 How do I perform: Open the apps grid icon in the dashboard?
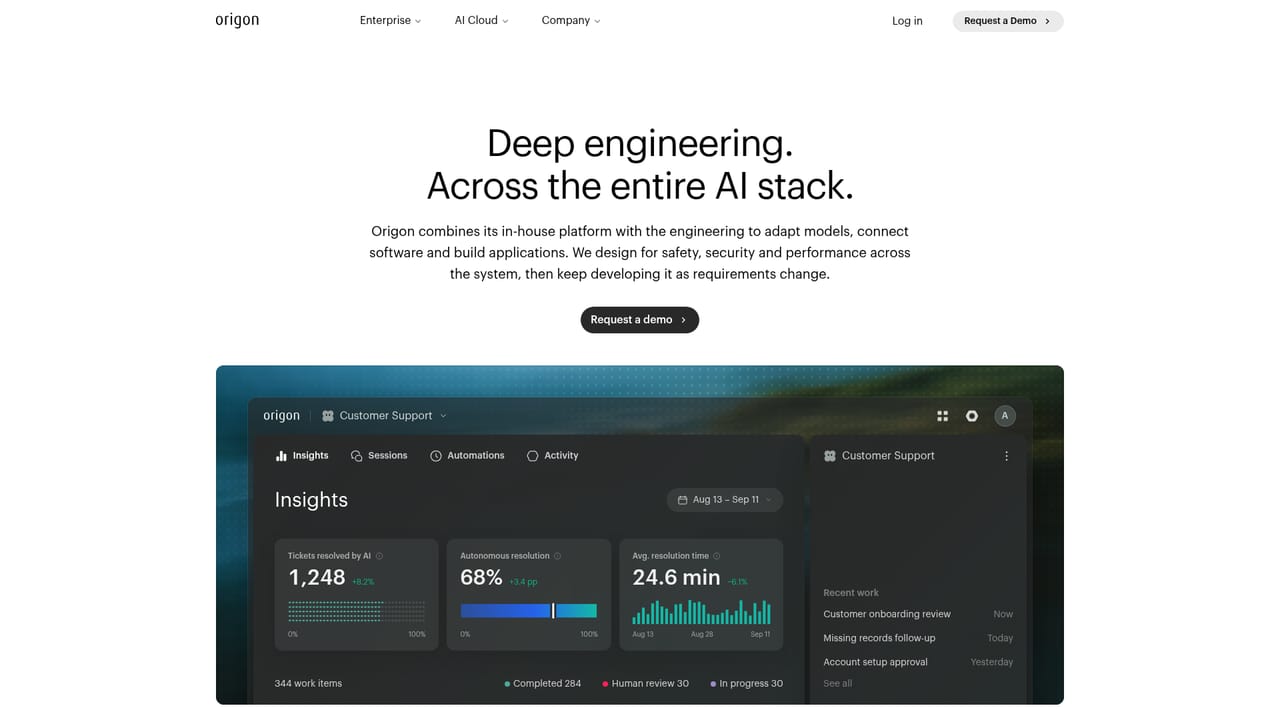point(942,416)
